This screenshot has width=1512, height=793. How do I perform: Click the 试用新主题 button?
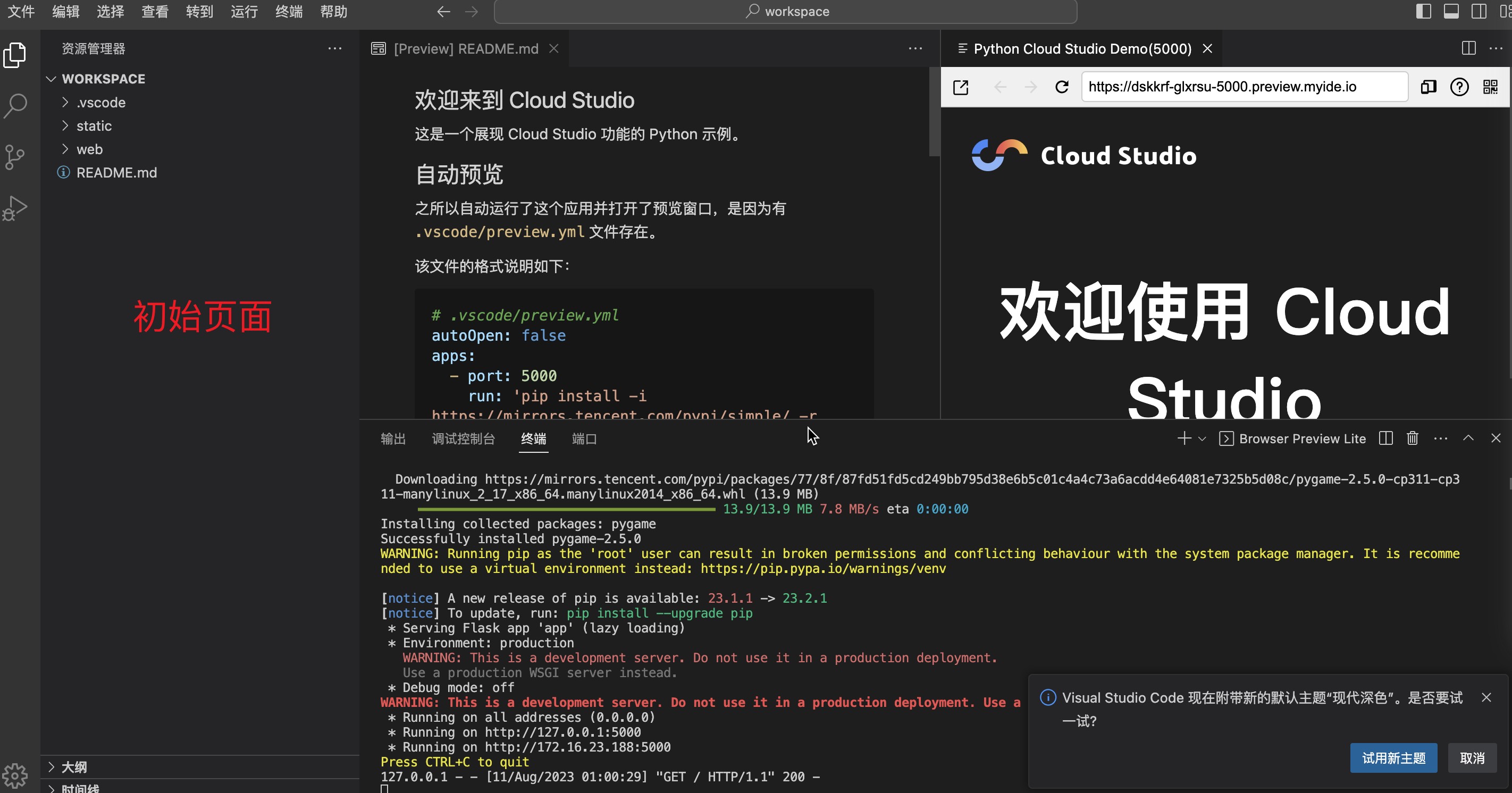click(1393, 758)
